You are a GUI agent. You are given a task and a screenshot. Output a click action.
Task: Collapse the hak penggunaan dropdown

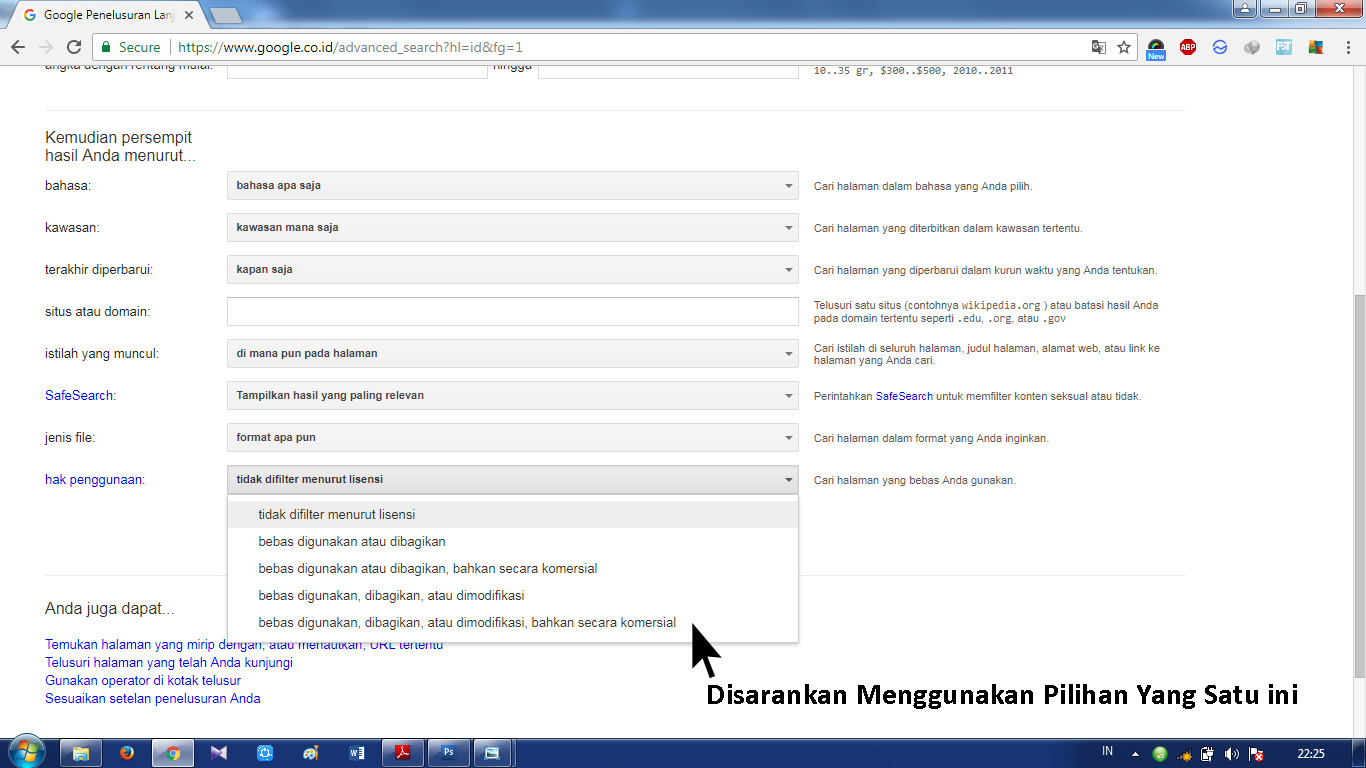coord(513,479)
